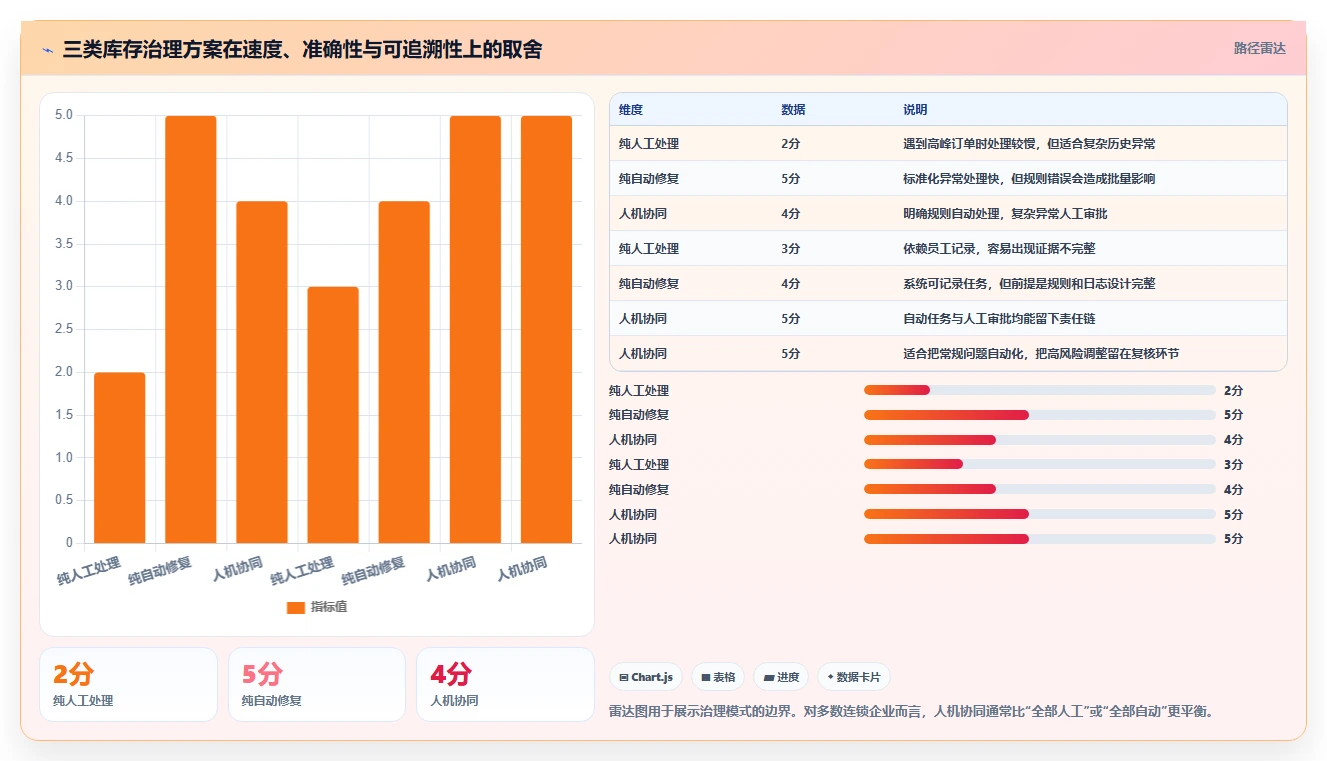Open the 4分 人机协同 stat card
1327x761 pixels.
(x=505, y=684)
